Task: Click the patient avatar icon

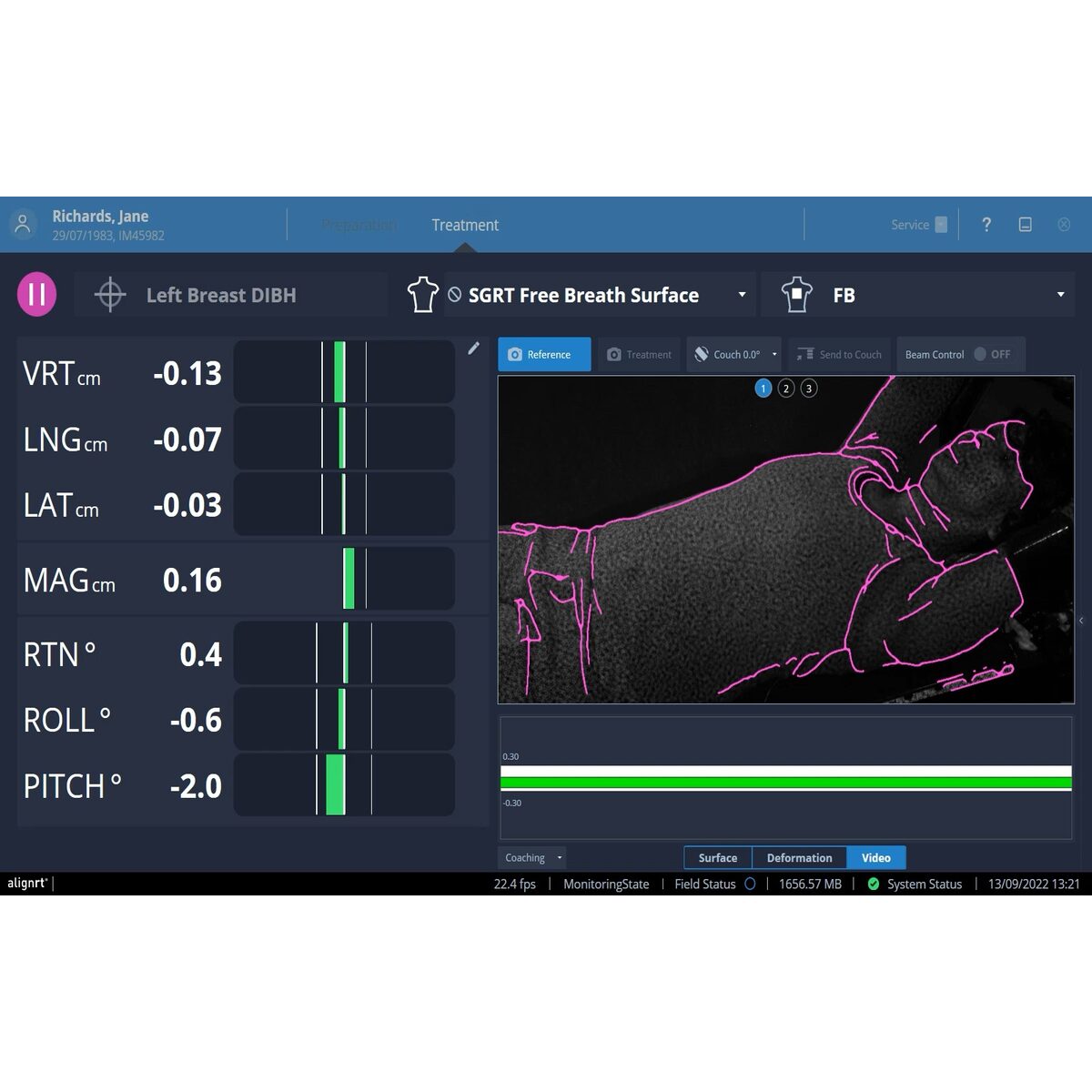Action: pos(23,224)
